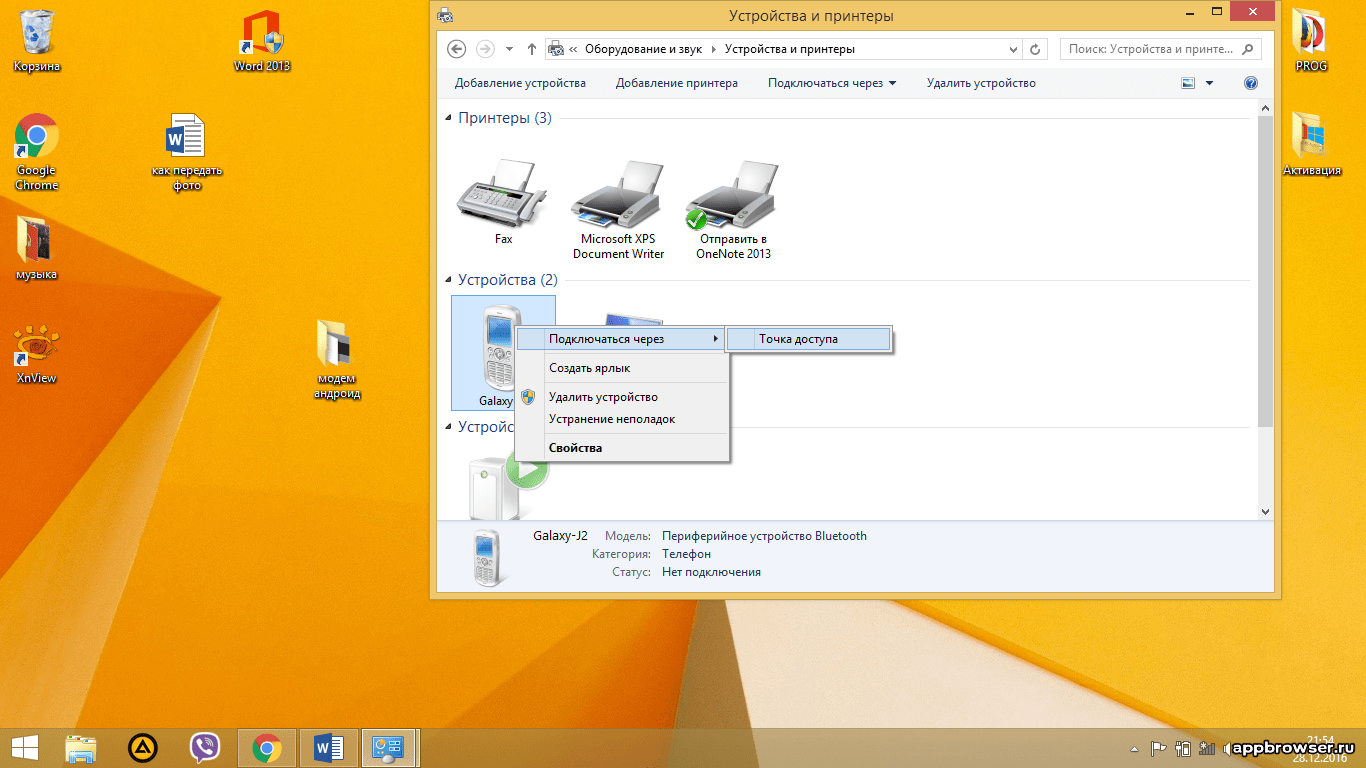This screenshot has width=1366, height=768.
Task: Choose Создать ярлык from context menu
Action: [x=589, y=368]
